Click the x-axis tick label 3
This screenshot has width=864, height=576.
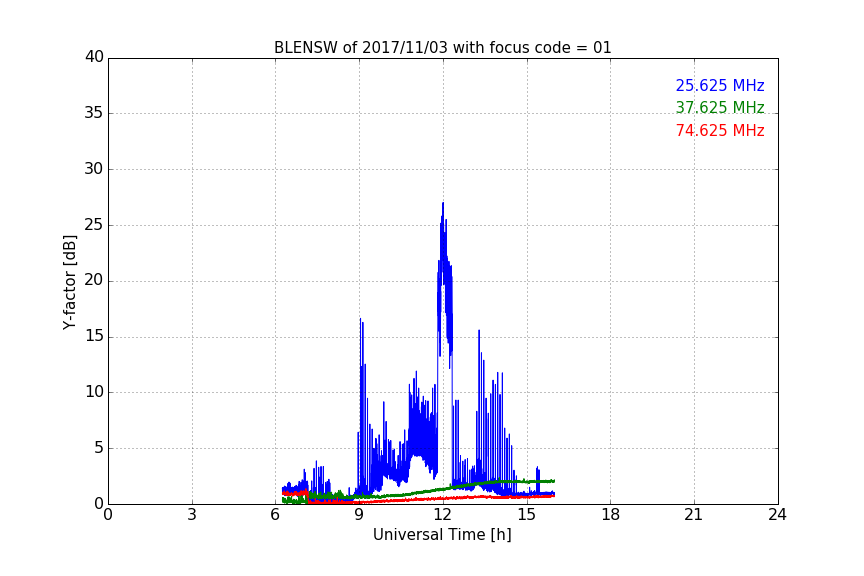click(192, 515)
